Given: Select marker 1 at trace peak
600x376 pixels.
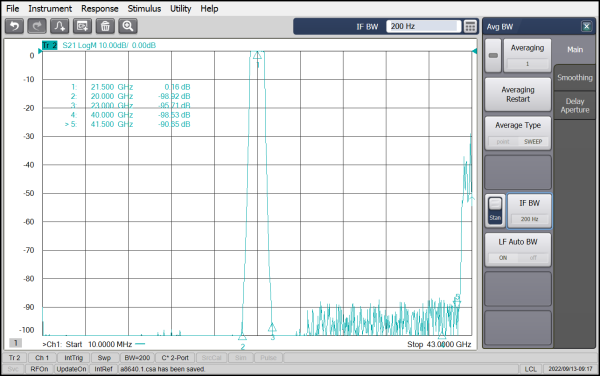Looking at the screenshot, I should [257, 56].
